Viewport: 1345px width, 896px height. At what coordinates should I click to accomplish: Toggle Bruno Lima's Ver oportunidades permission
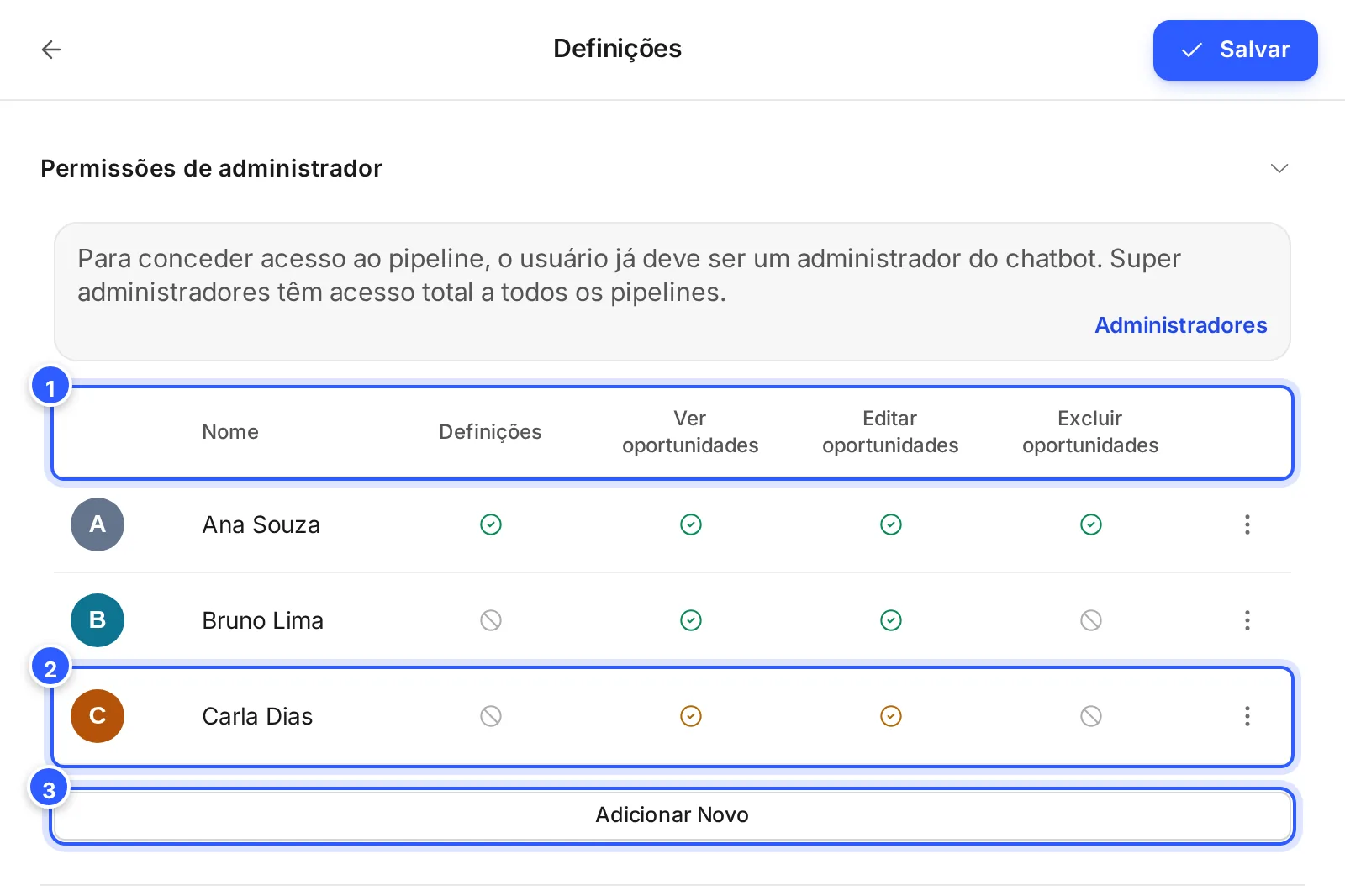691,620
